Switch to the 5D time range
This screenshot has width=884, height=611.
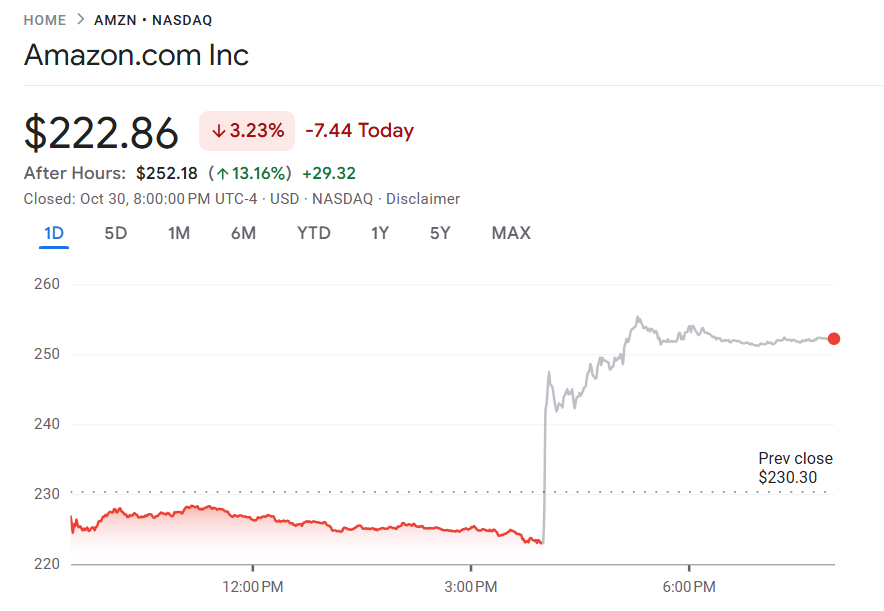click(116, 233)
